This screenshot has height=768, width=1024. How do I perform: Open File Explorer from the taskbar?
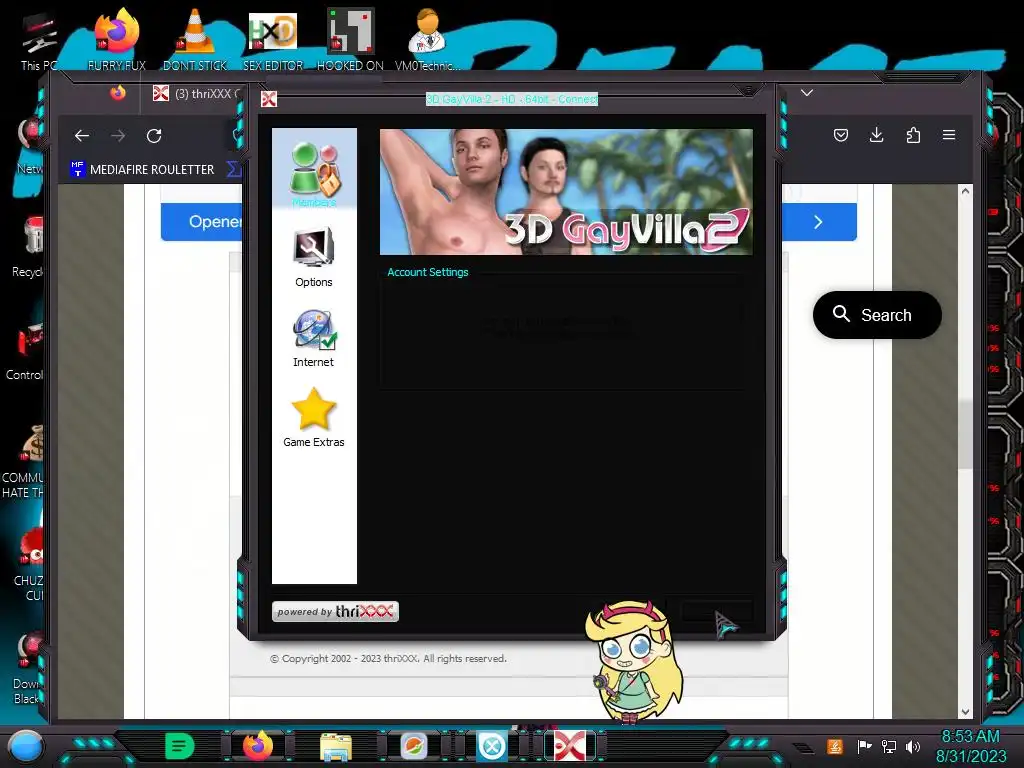point(336,746)
